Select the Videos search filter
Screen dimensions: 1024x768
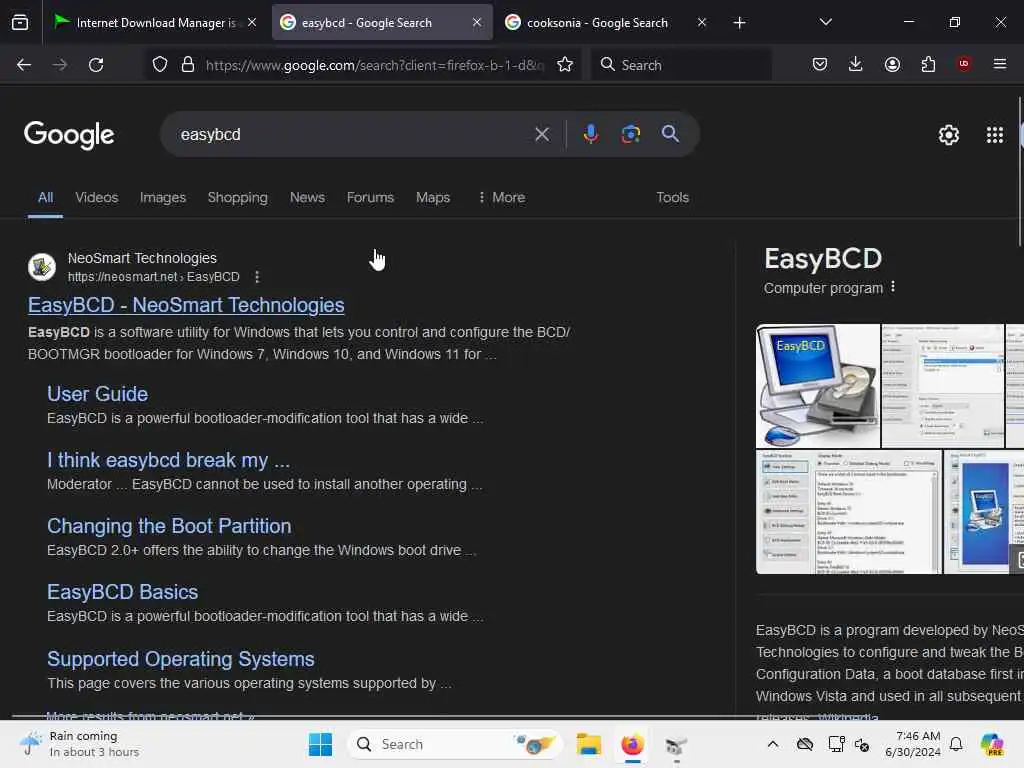click(97, 197)
